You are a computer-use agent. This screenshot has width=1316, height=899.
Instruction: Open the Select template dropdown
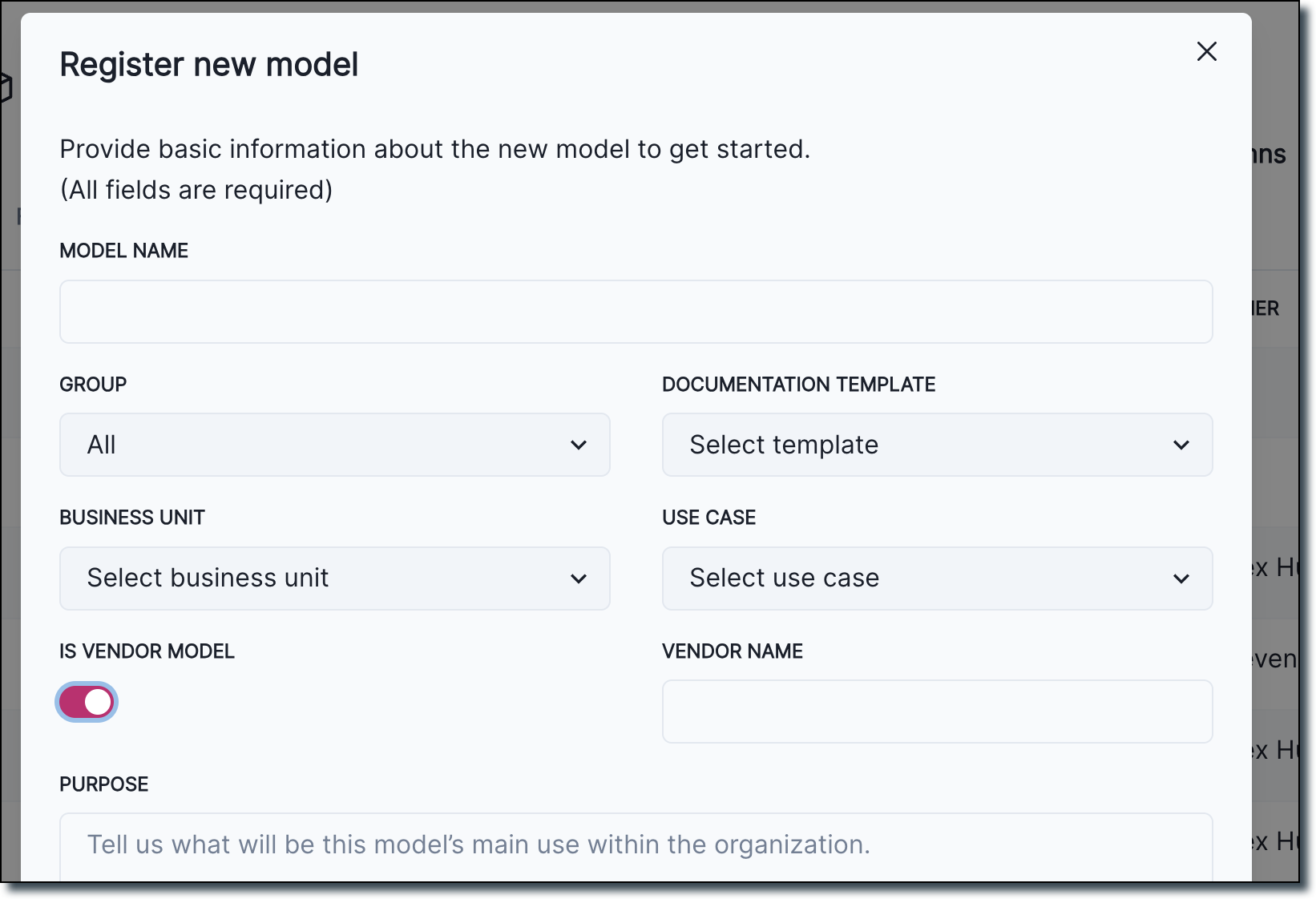coord(936,445)
